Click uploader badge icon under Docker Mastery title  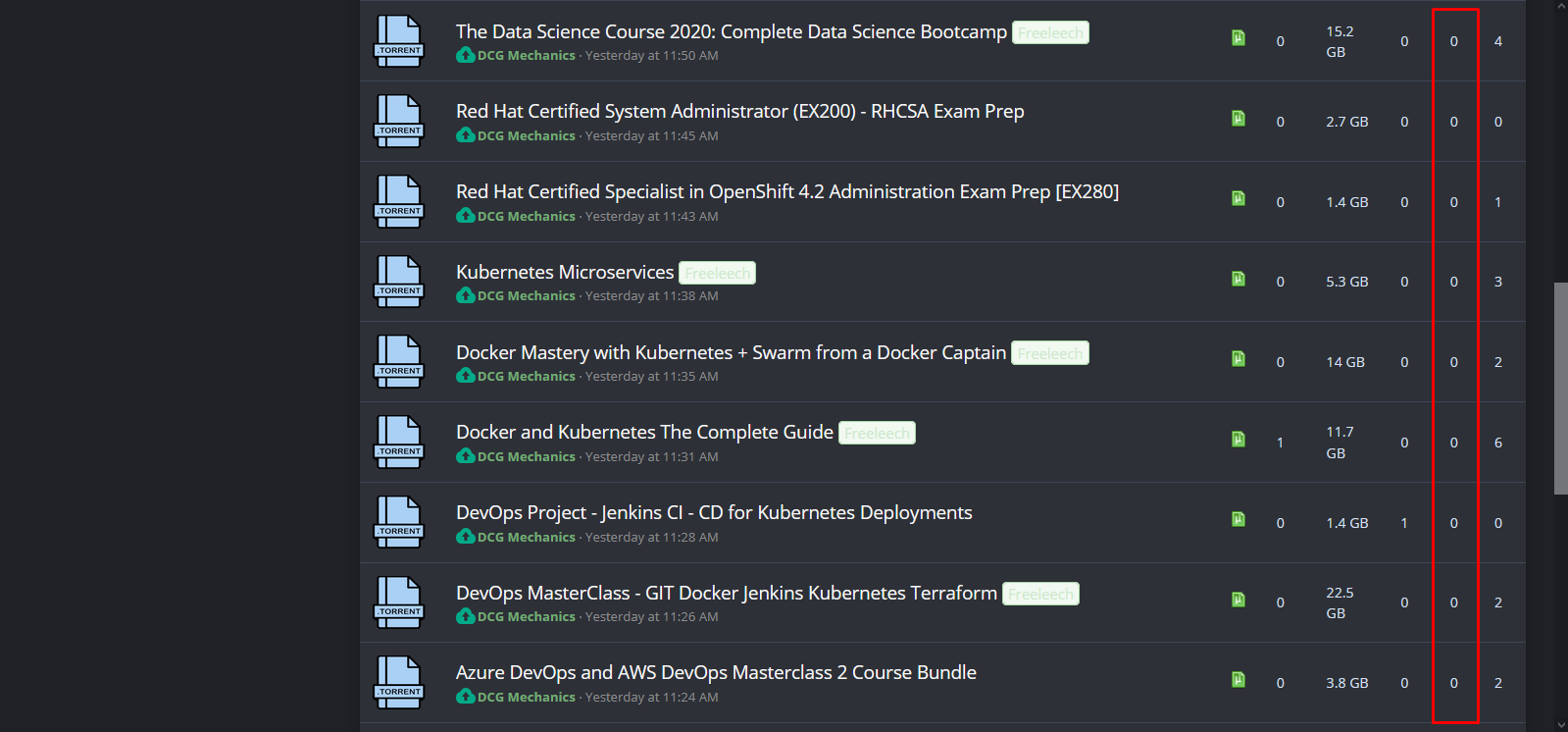[x=465, y=376]
